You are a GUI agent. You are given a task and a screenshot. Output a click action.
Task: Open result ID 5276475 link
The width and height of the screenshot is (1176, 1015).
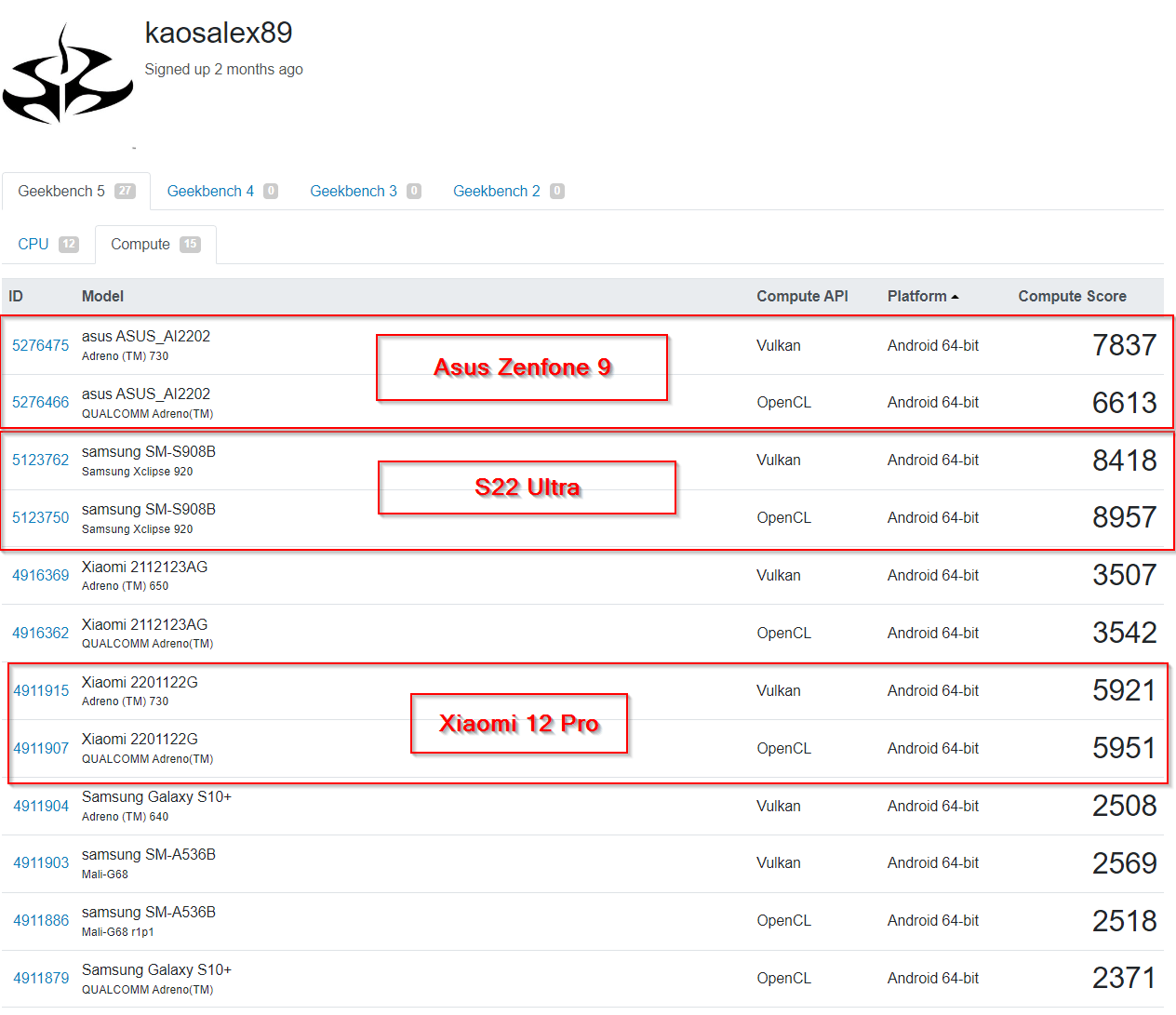(41, 345)
